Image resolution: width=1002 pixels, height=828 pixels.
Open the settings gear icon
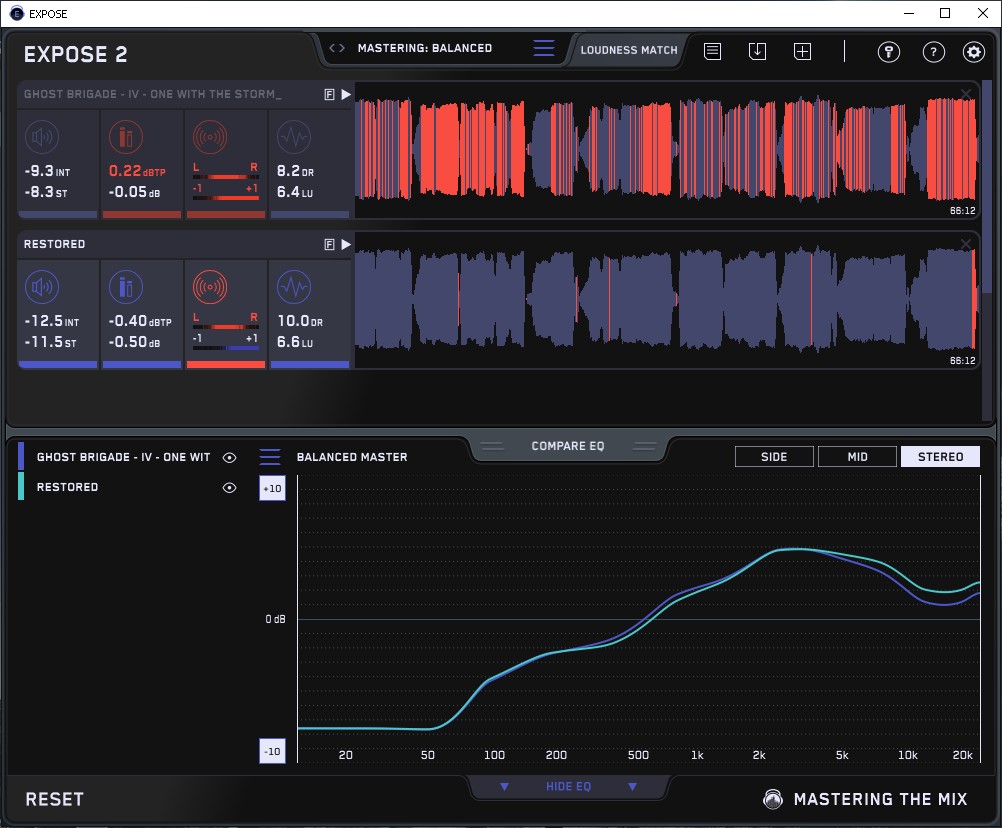(974, 52)
